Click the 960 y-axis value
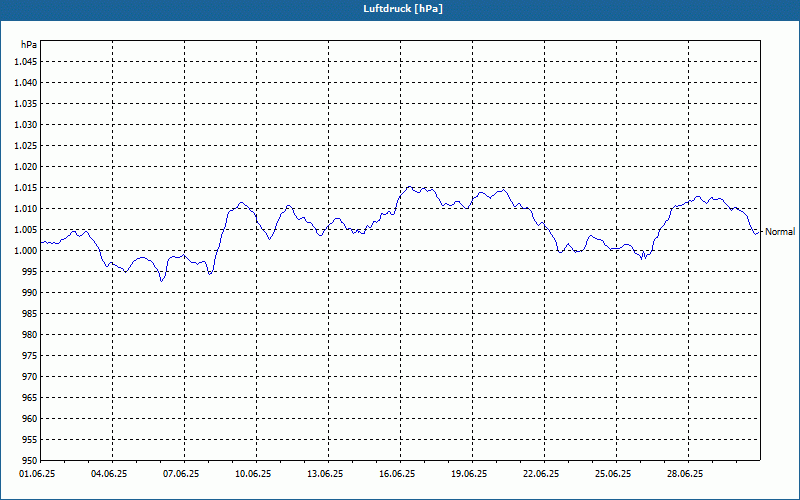 click(x=30, y=418)
